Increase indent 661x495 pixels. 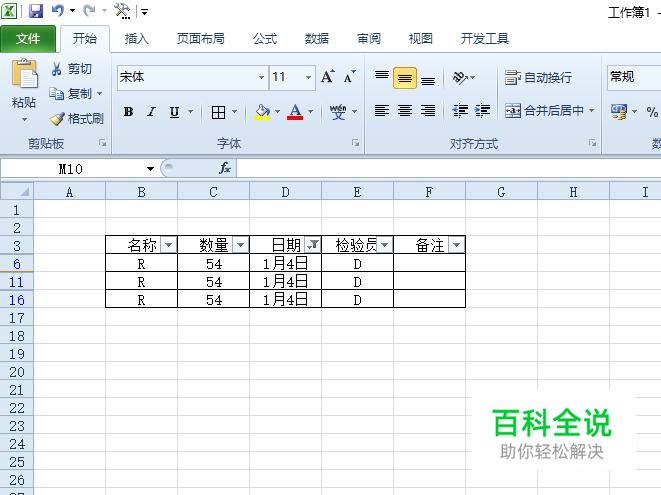482,110
